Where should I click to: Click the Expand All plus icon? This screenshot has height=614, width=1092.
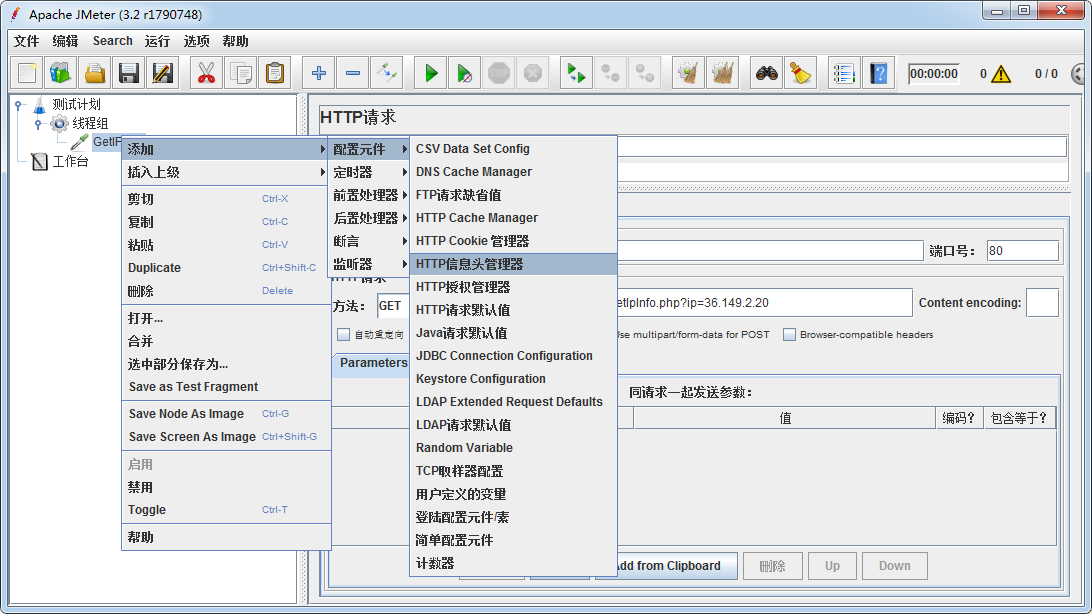pos(319,73)
